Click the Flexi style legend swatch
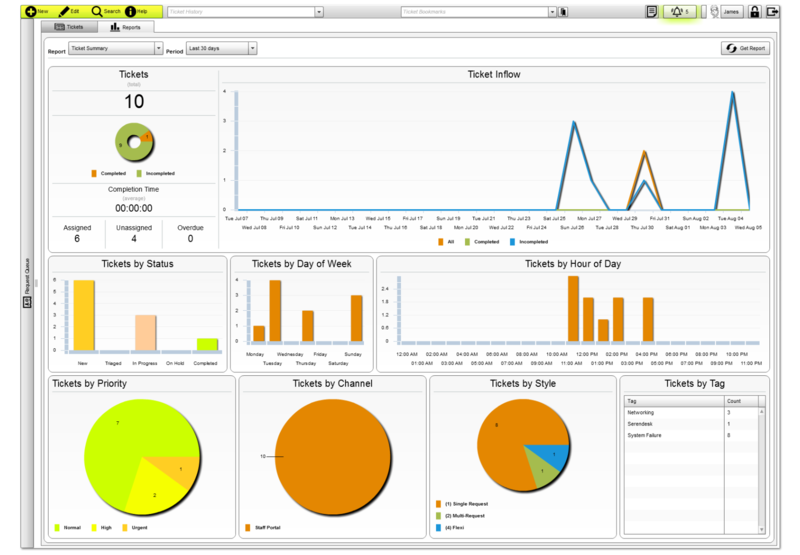Viewport: 800px width, 555px height. 438,527
